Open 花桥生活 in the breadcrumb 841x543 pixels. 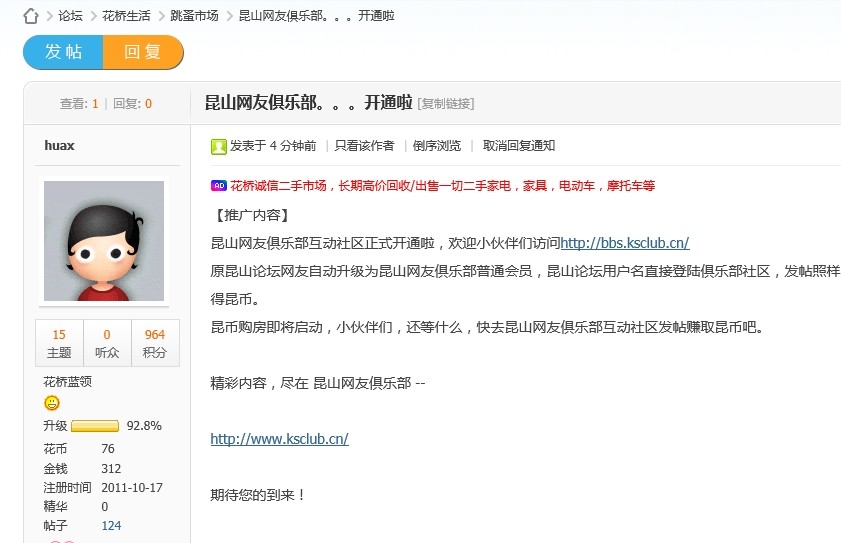click(126, 16)
